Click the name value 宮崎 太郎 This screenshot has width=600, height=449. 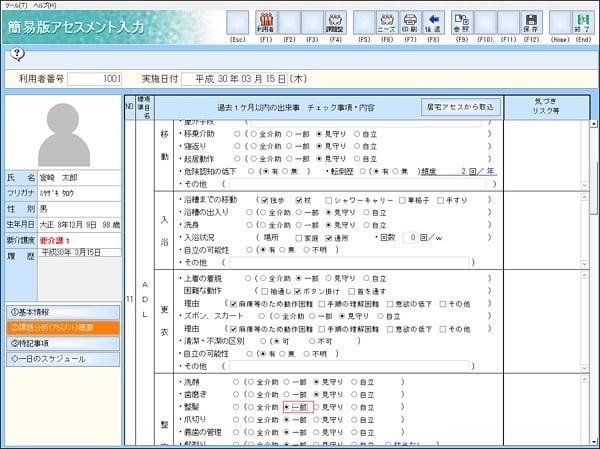point(58,178)
